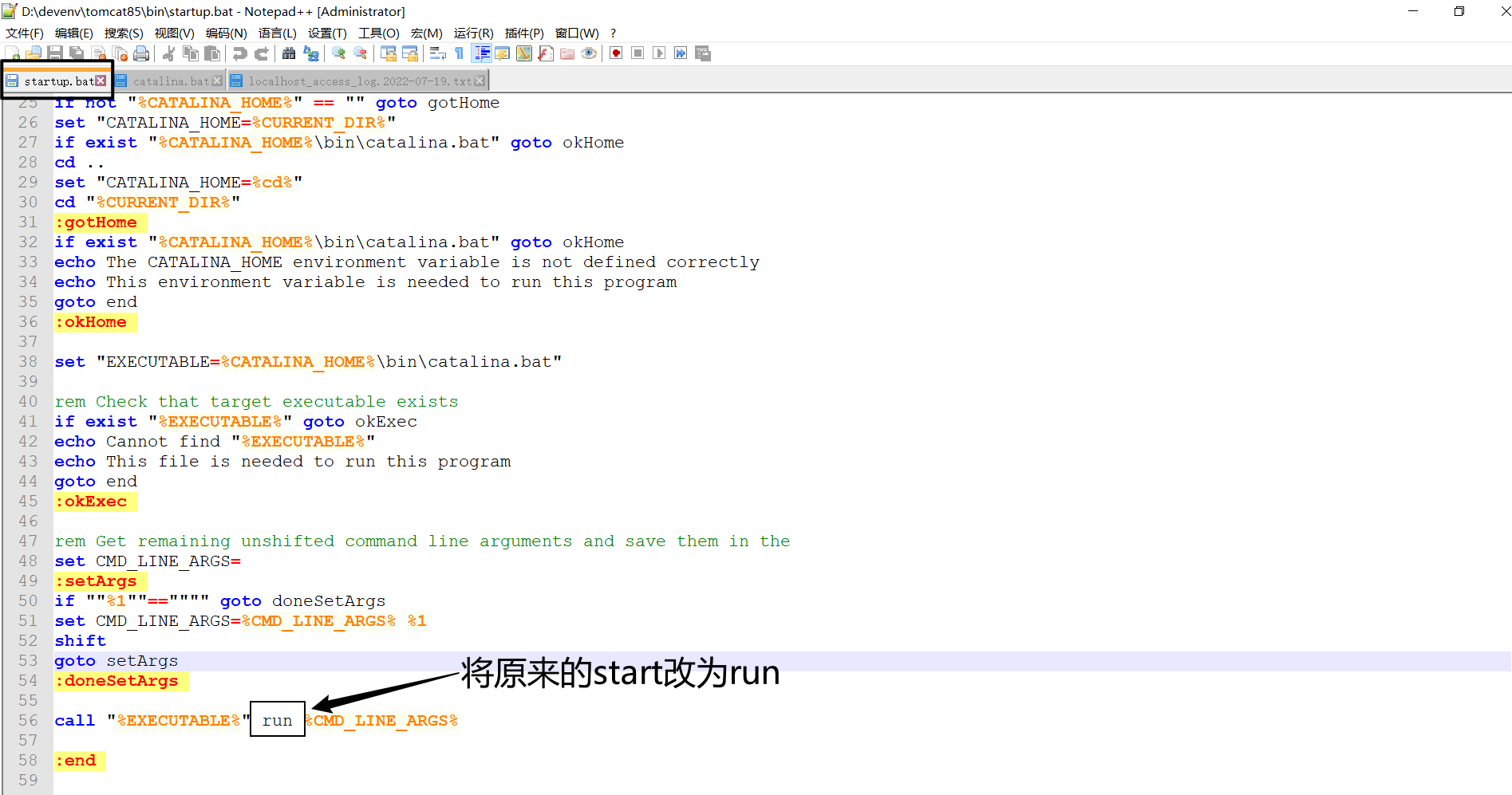
Task: Save the recorded macro icon
Action: click(x=702, y=53)
